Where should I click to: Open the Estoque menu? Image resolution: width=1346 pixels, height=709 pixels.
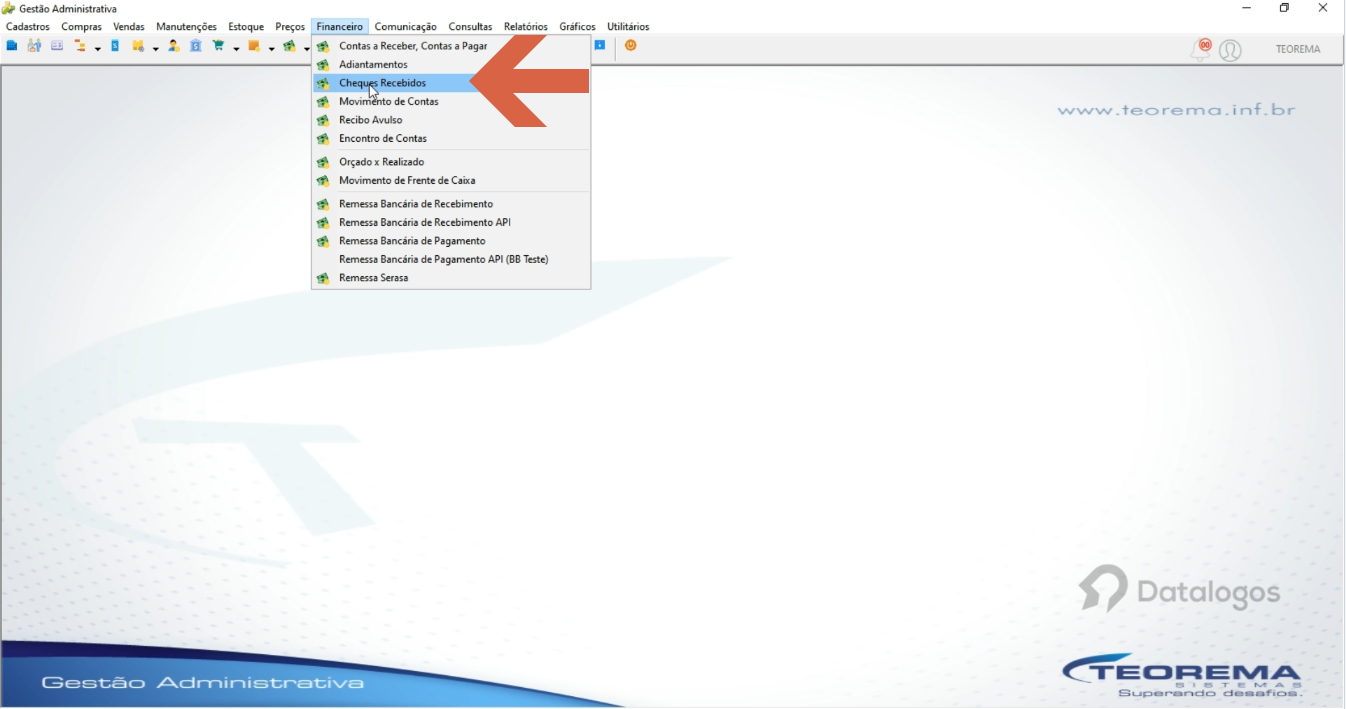tap(246, 27)
